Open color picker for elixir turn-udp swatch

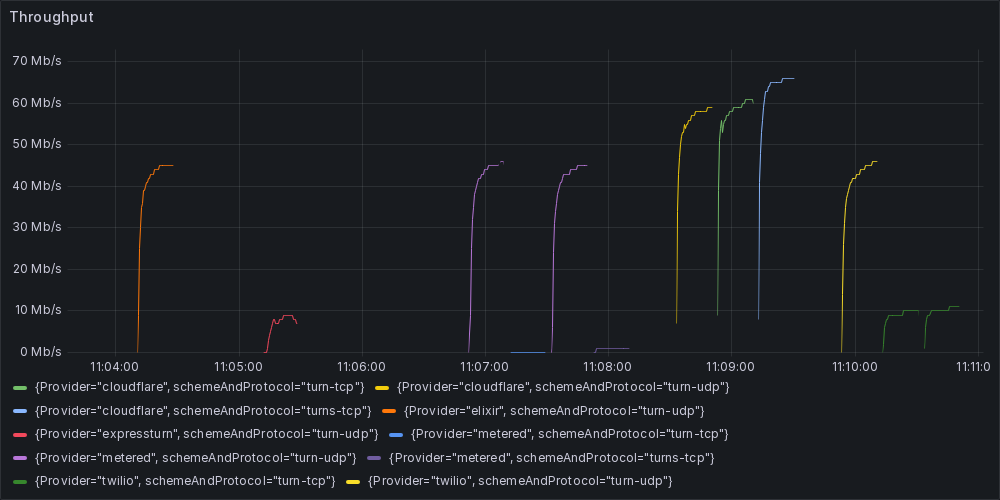(388, 410)
